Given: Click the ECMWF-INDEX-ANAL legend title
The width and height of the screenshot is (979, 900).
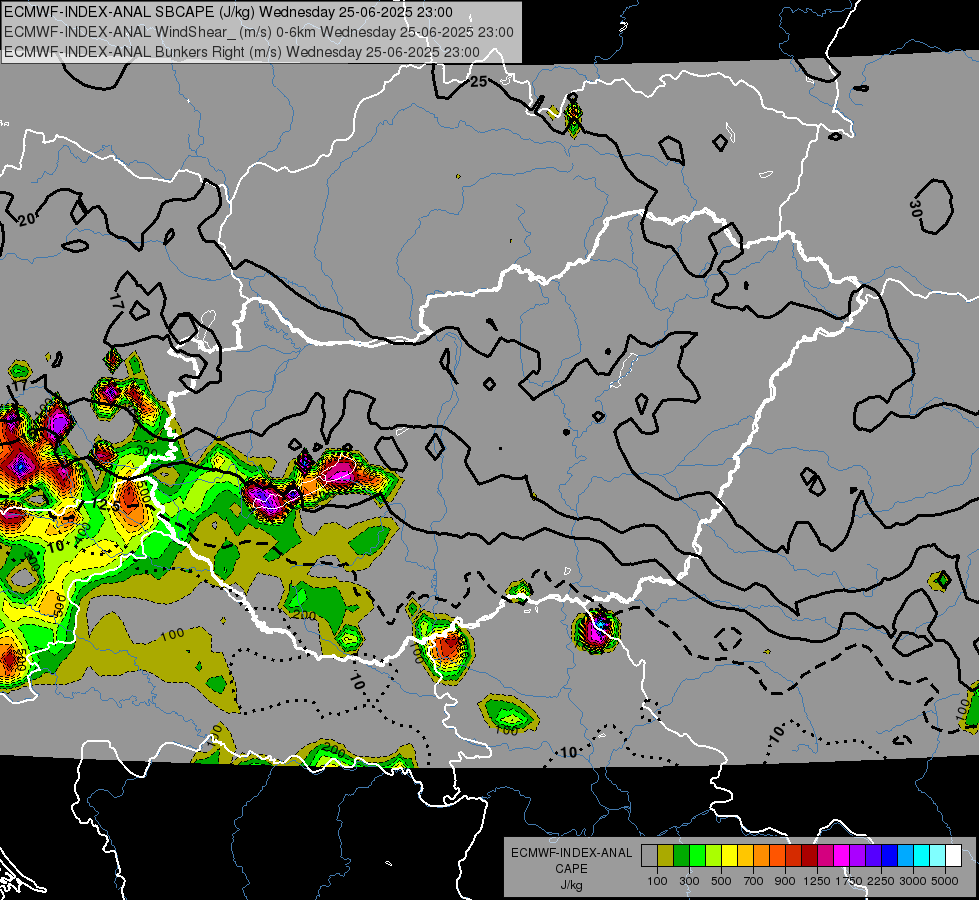Looking at the screenshot, I should coord(571,853).
